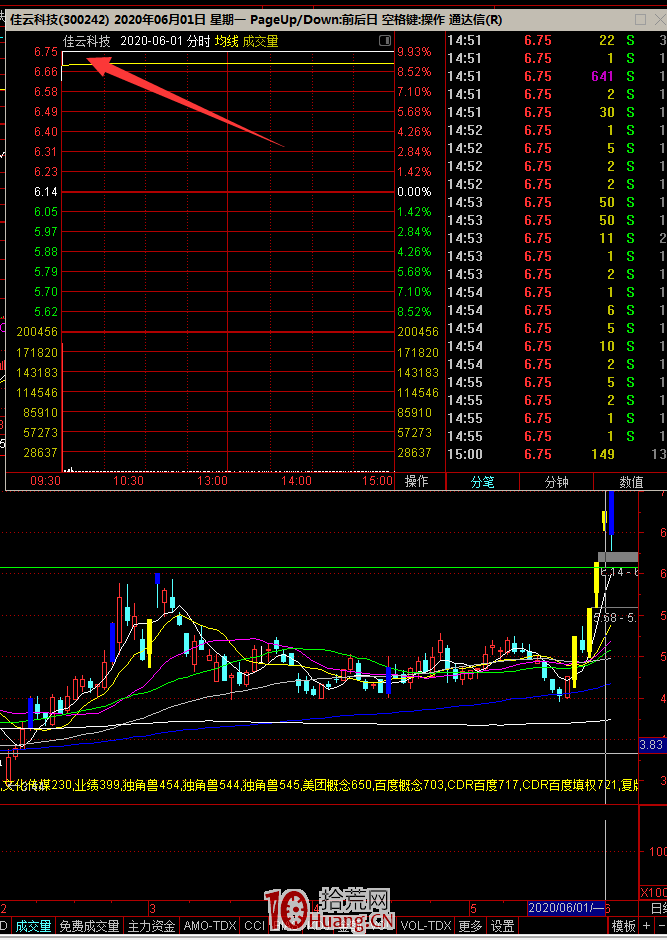Open the 操作 menu below the chart
Screen dimensions: 667x940
tap(417, 481)
